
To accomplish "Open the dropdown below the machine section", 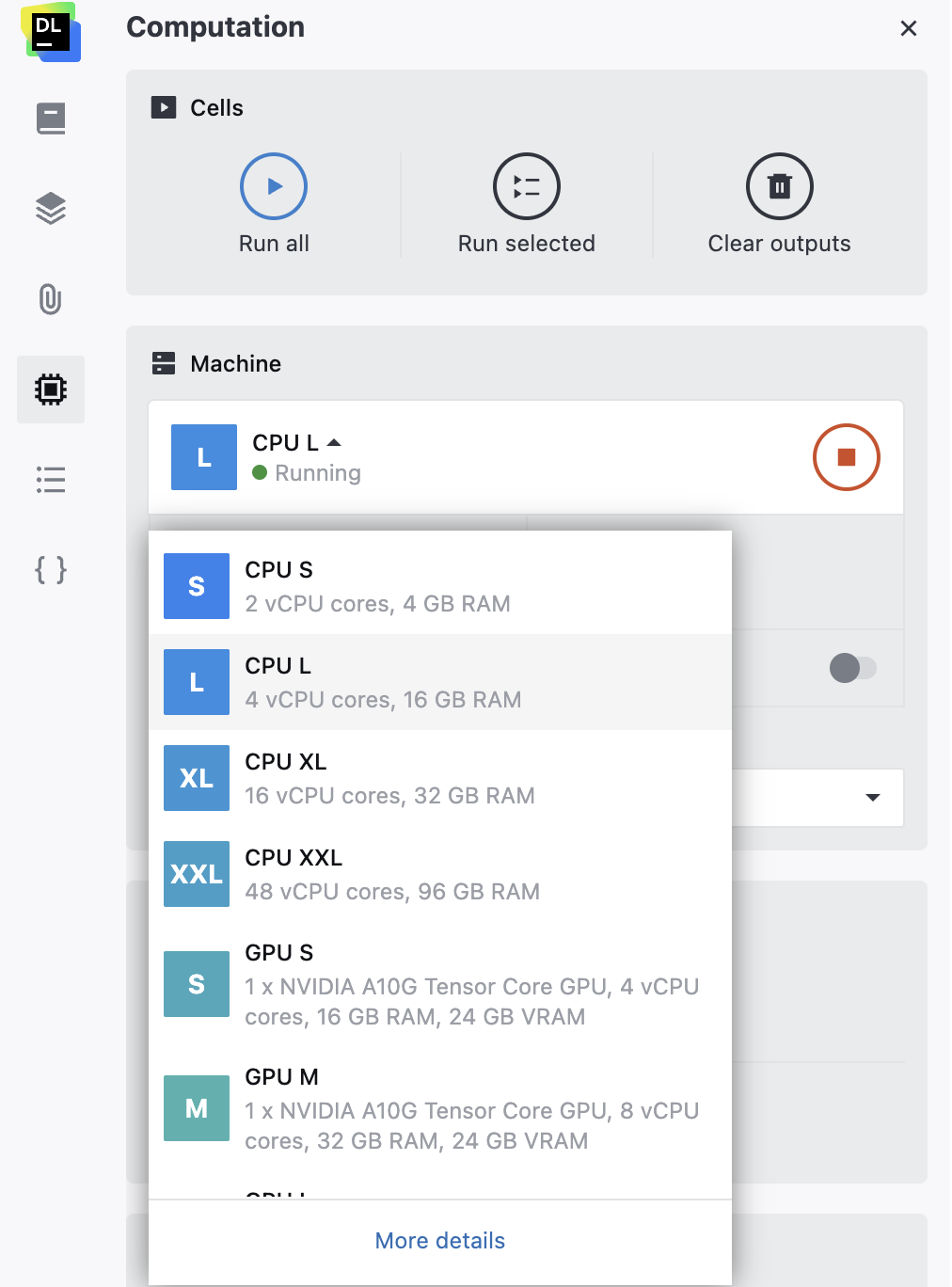I will pyautogui.click(x=871, y=798).
